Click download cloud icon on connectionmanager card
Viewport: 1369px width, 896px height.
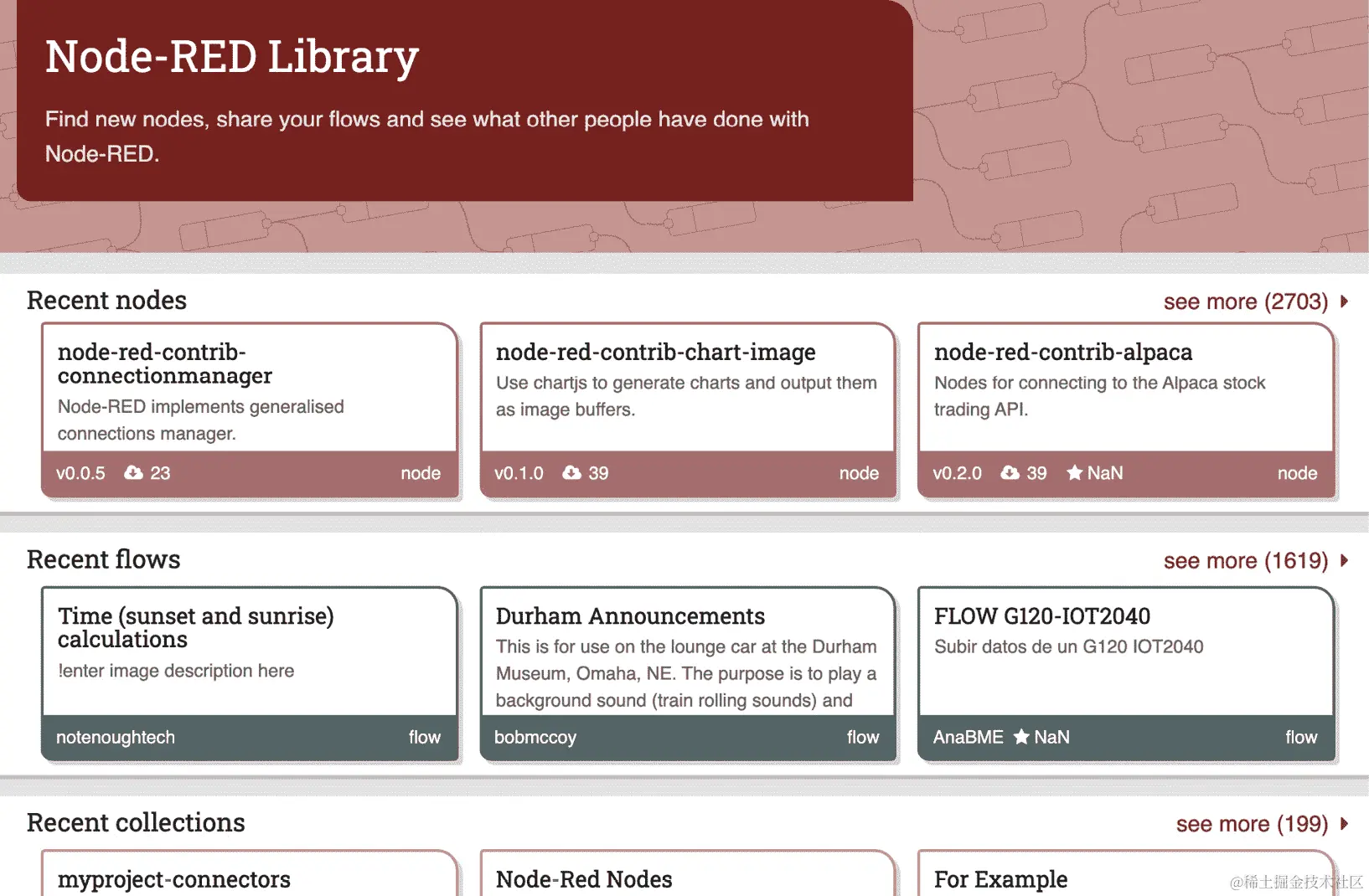pos(133,473)
